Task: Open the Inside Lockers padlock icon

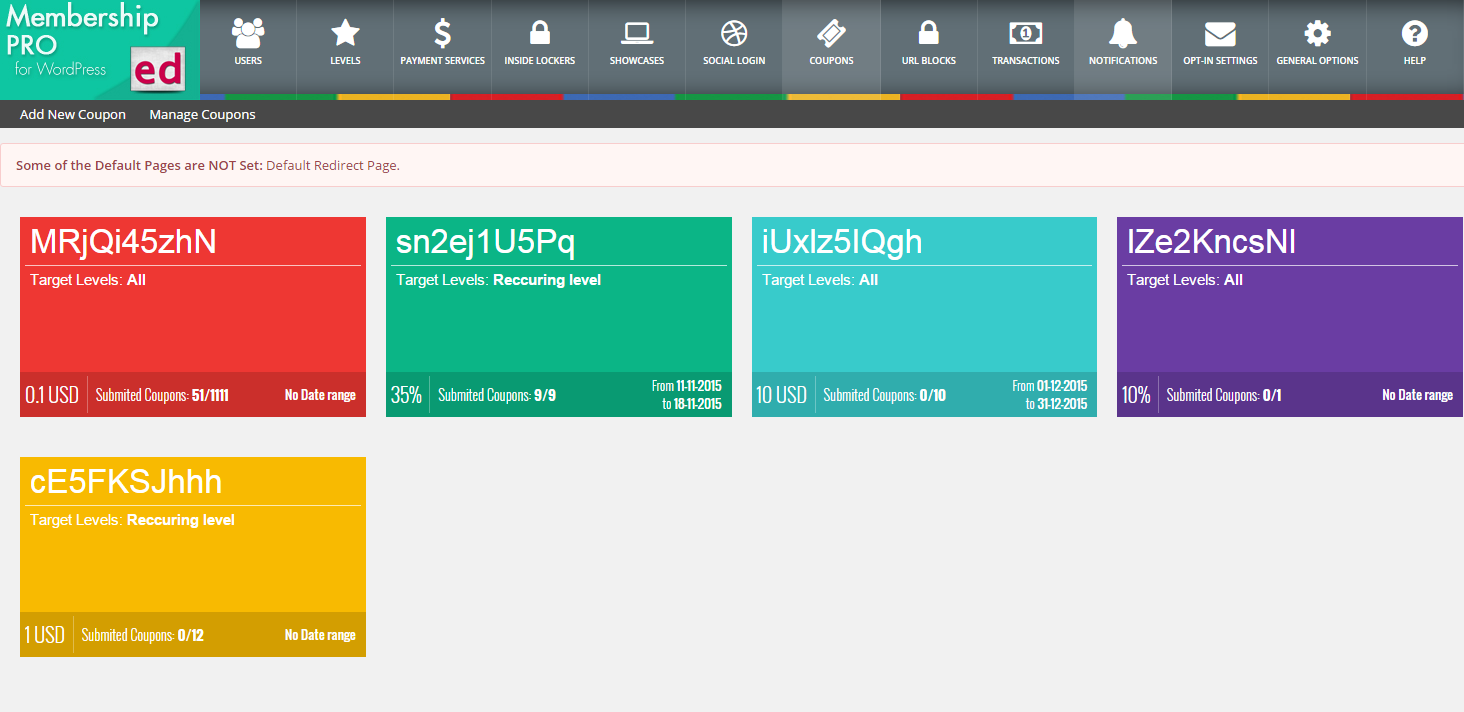Action: [540, 34]
